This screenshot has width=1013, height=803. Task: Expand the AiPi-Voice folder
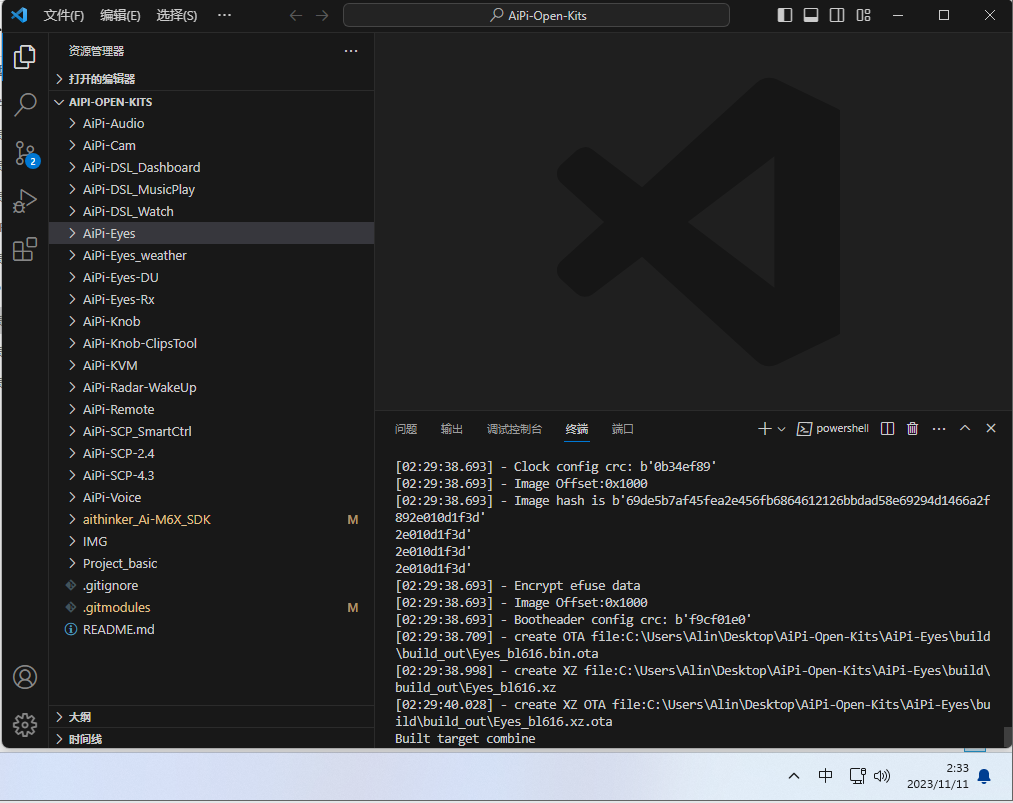click(212, 497)
